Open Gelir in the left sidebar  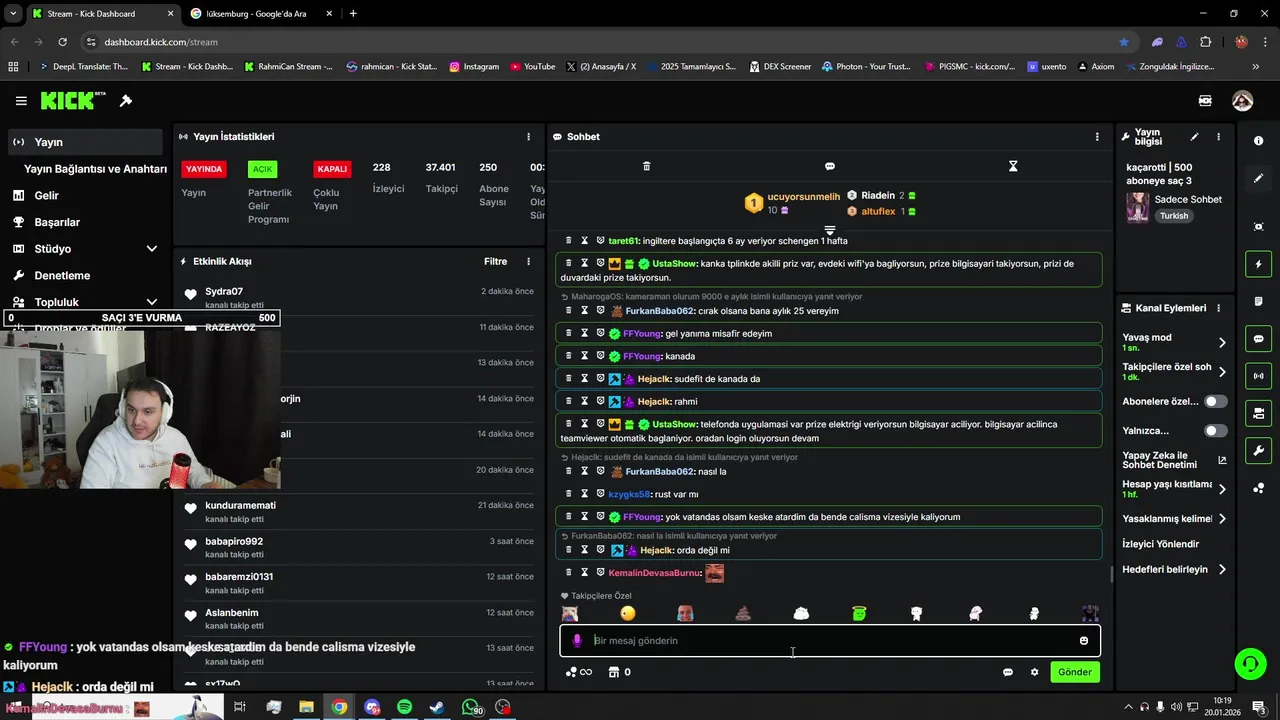(x=46, y=196)
